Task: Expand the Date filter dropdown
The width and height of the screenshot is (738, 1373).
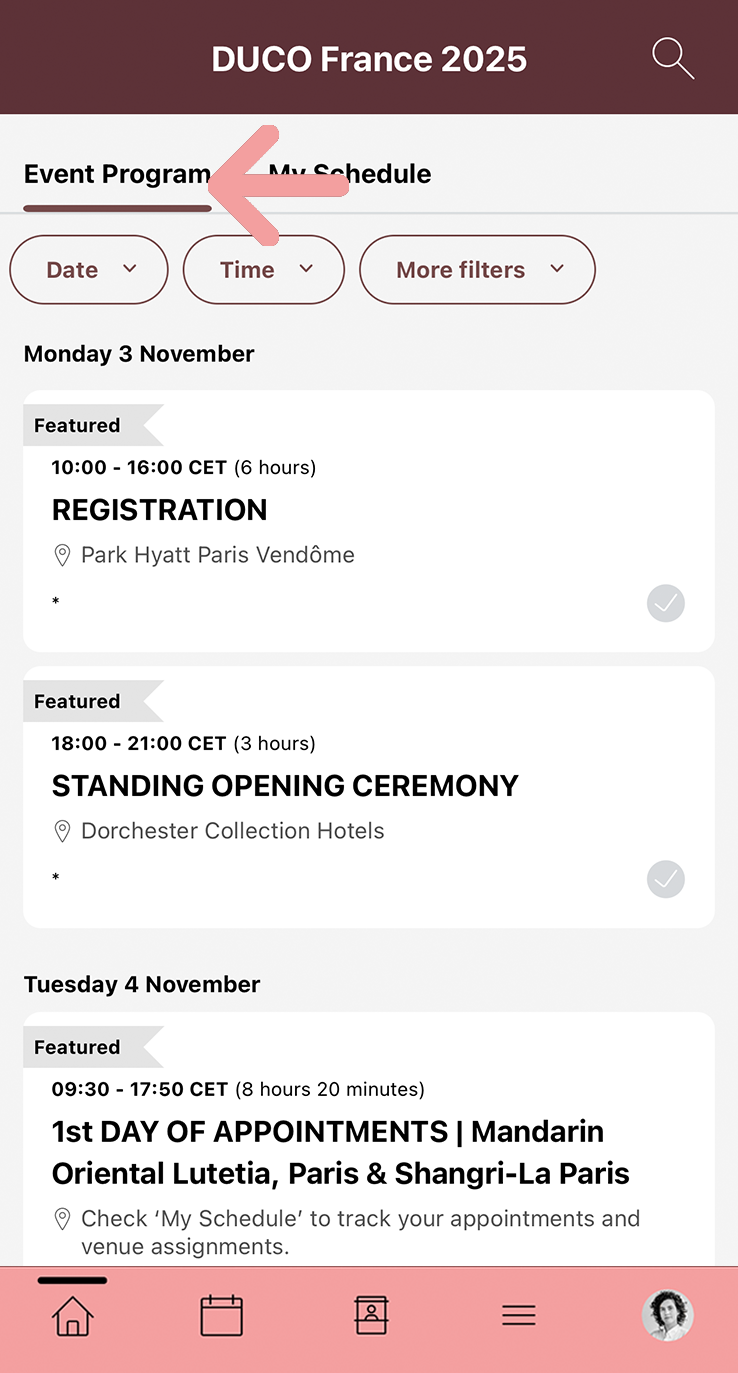Action: (x=89, y=269)
